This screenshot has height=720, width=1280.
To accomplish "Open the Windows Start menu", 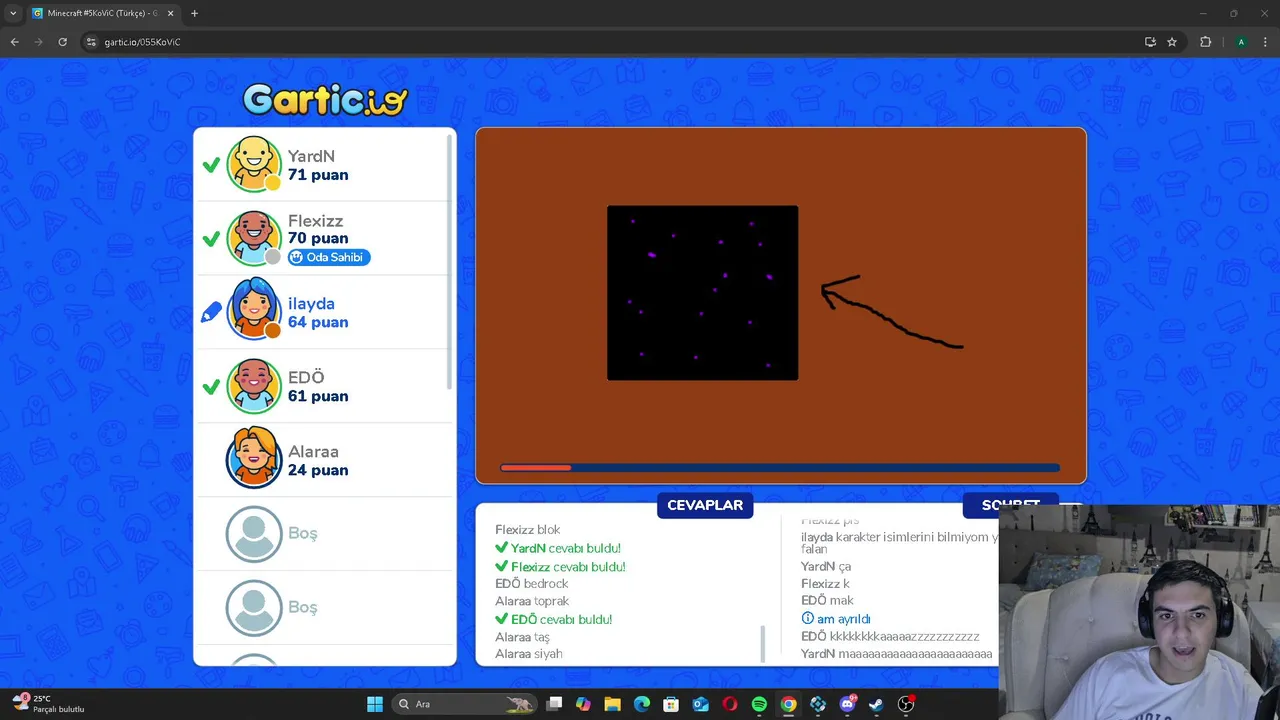I will (x=375, y=704).
